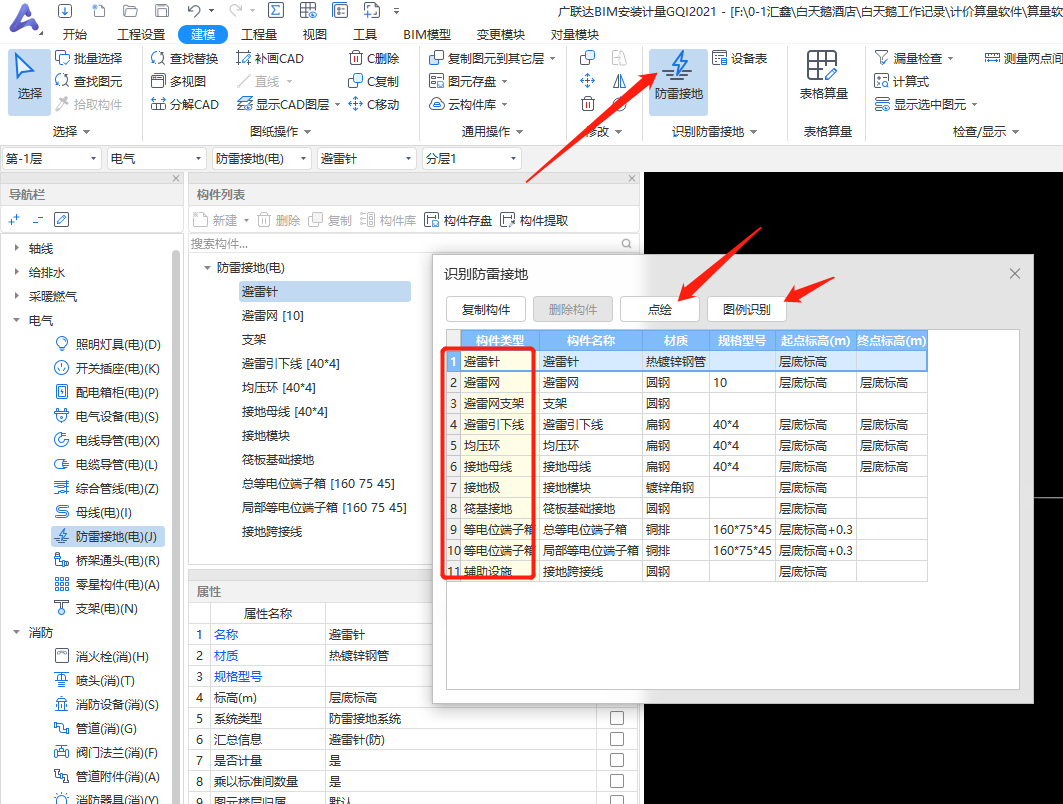Image resolution: width=1063 pixels, height=804 pixels.
Task: Click 补画CAD tool
Action: 270,58
